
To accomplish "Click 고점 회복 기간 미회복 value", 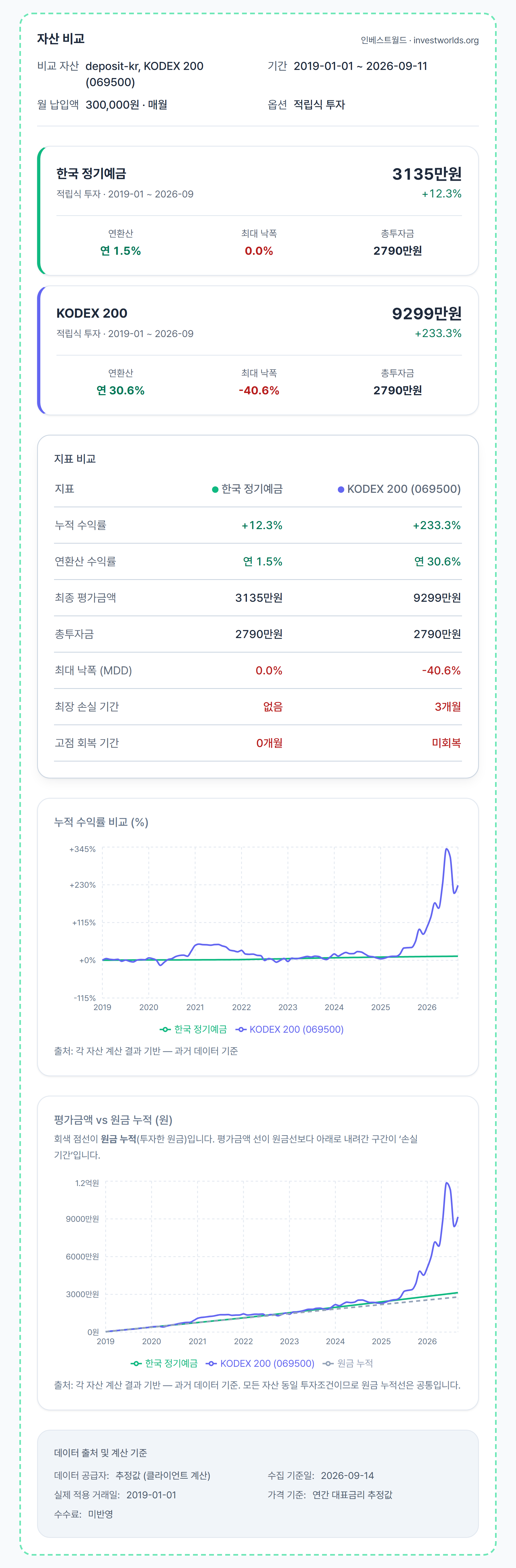I will coord(446,743).
